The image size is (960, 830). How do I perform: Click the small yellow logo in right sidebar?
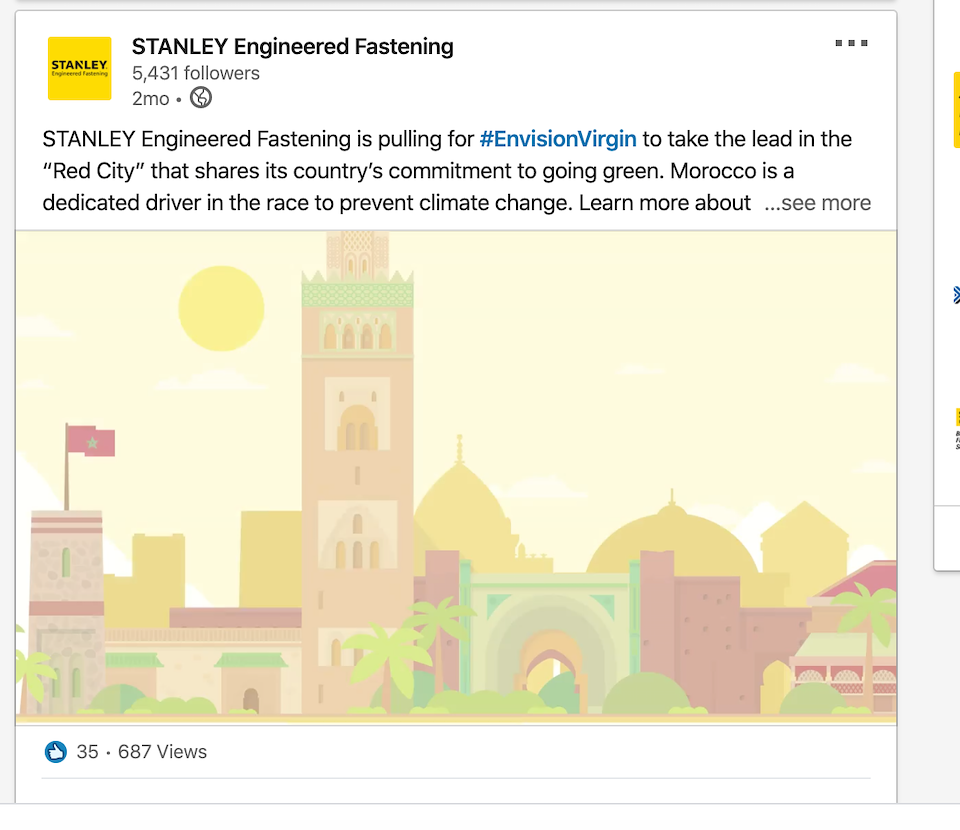(x=956, y=417)
